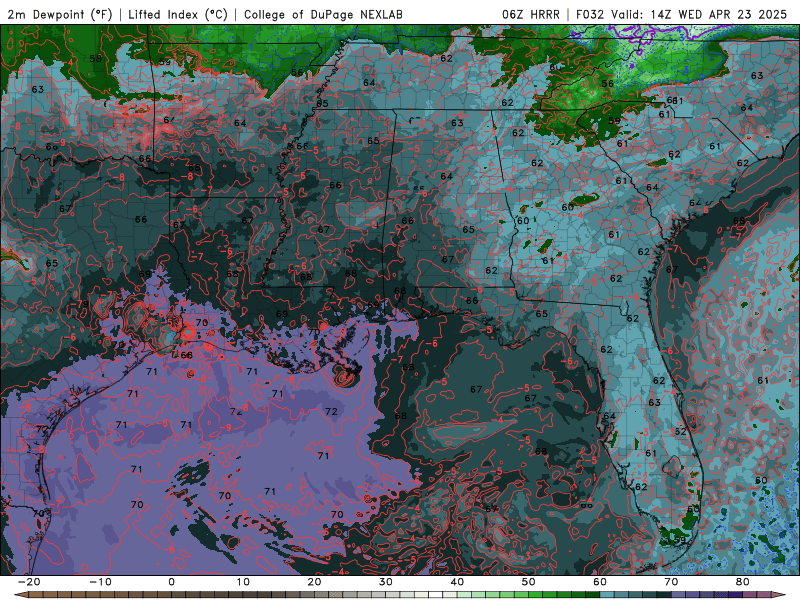
Task: Click the '20' label on the color scale
Action: coord(314,582)
